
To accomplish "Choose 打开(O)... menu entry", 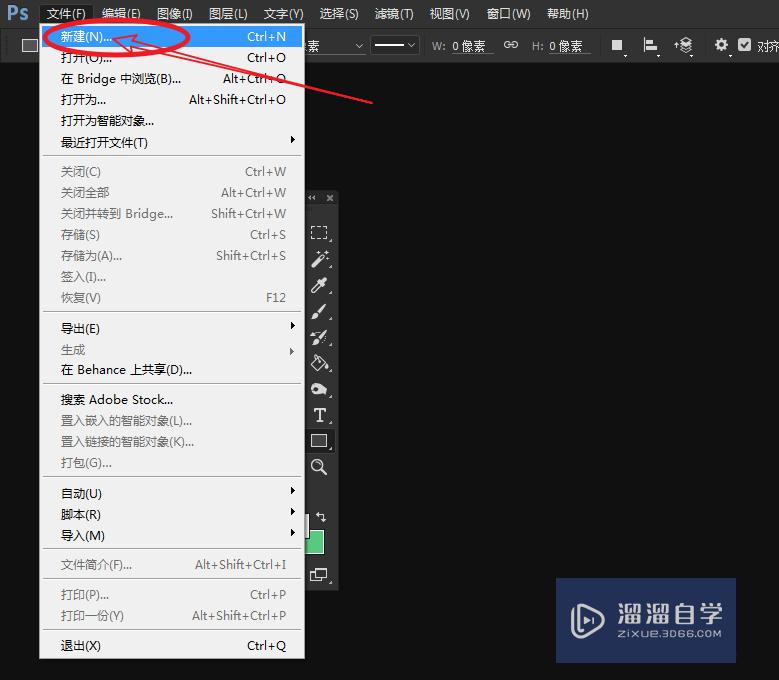I will click(x=172, y=58).
